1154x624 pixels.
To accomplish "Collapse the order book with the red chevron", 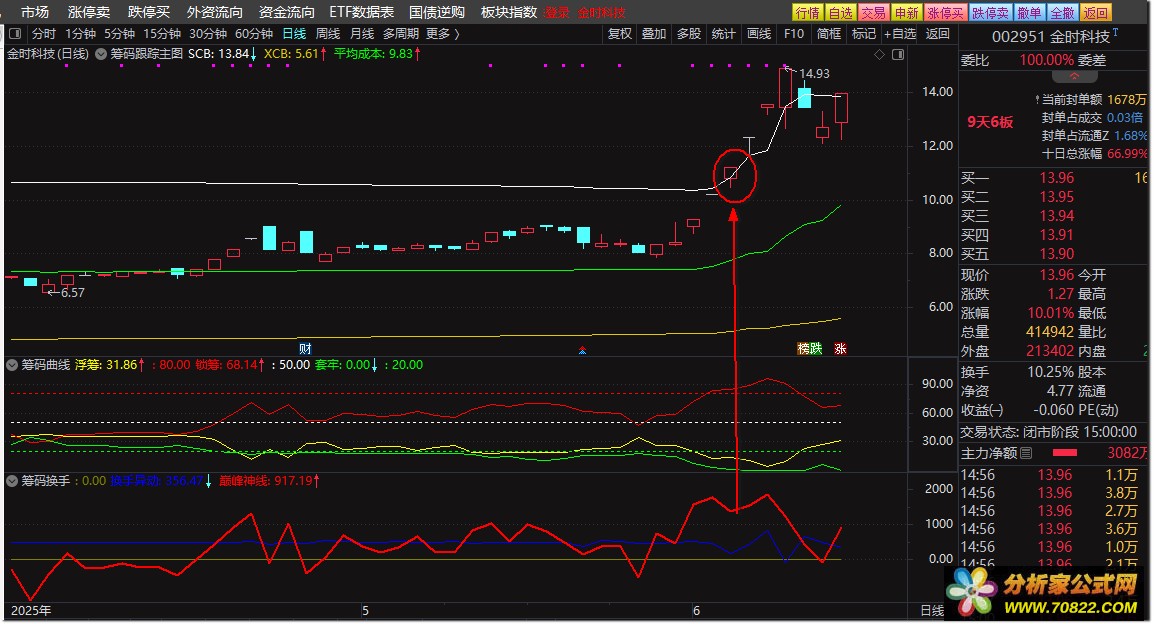I will point(1074,77).
